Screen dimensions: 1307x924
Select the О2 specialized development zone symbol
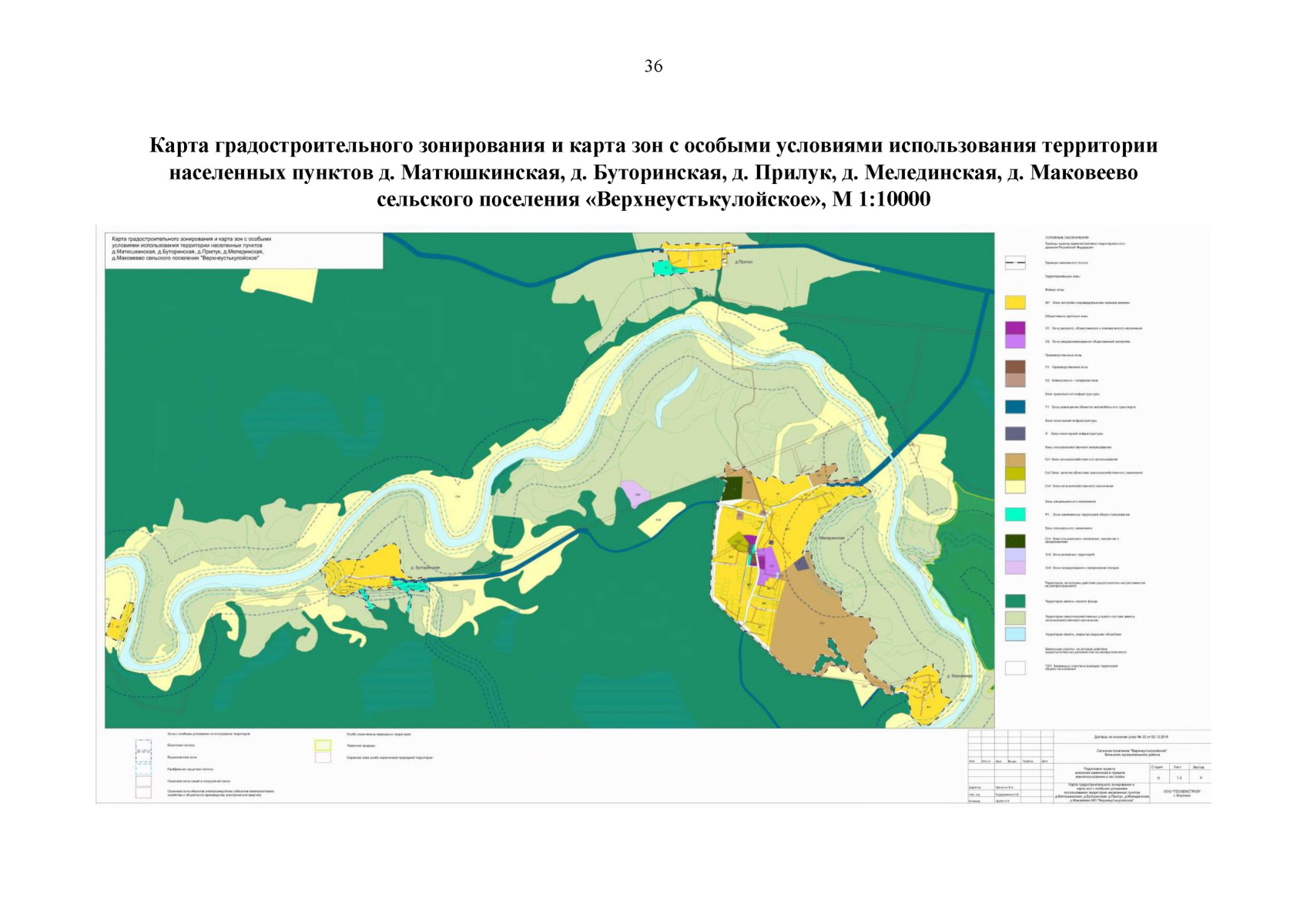click(x=1015, y=340)
